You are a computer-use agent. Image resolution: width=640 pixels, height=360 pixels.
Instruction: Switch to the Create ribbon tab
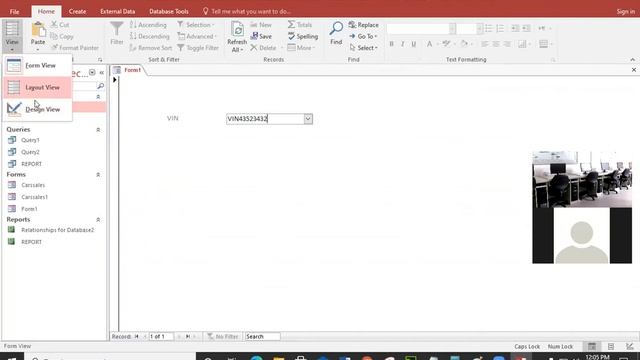pyautogui.click(x=77, y=11)
